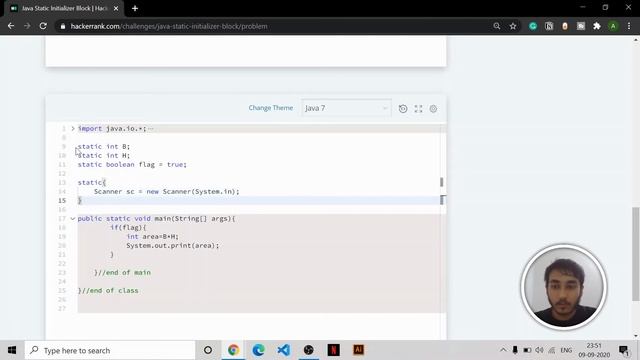Open Microsoft Edge from taskbar

click(x=258, y=350)
